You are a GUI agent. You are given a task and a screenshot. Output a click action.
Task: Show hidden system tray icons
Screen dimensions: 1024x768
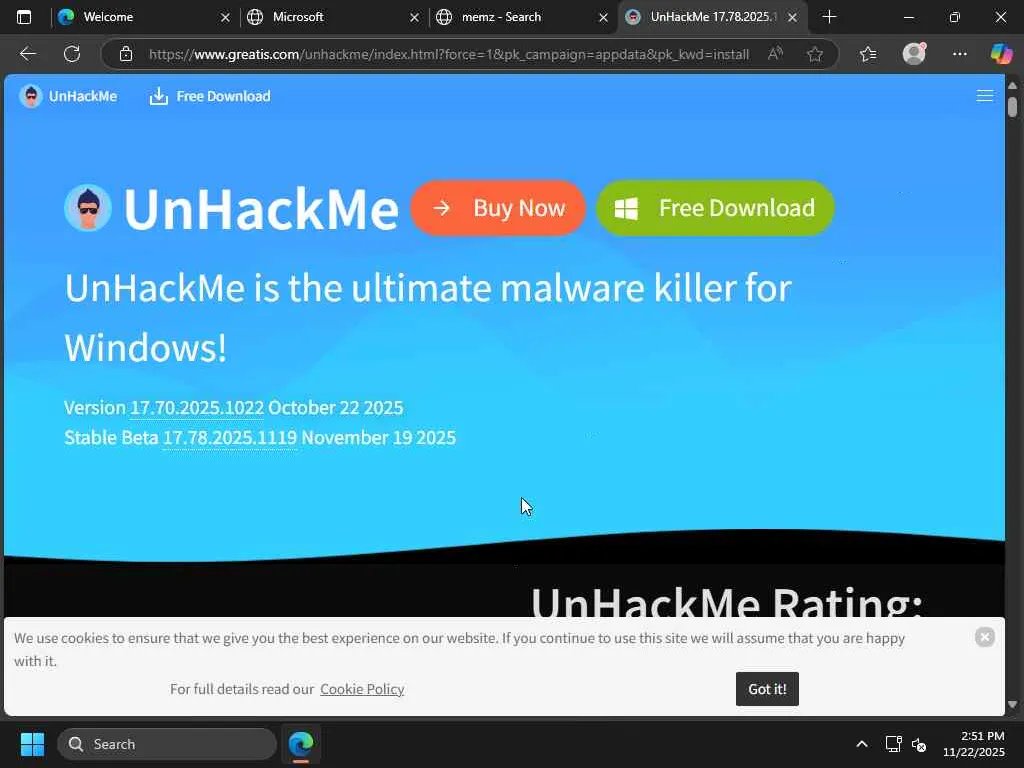click(x=862, y=744)
